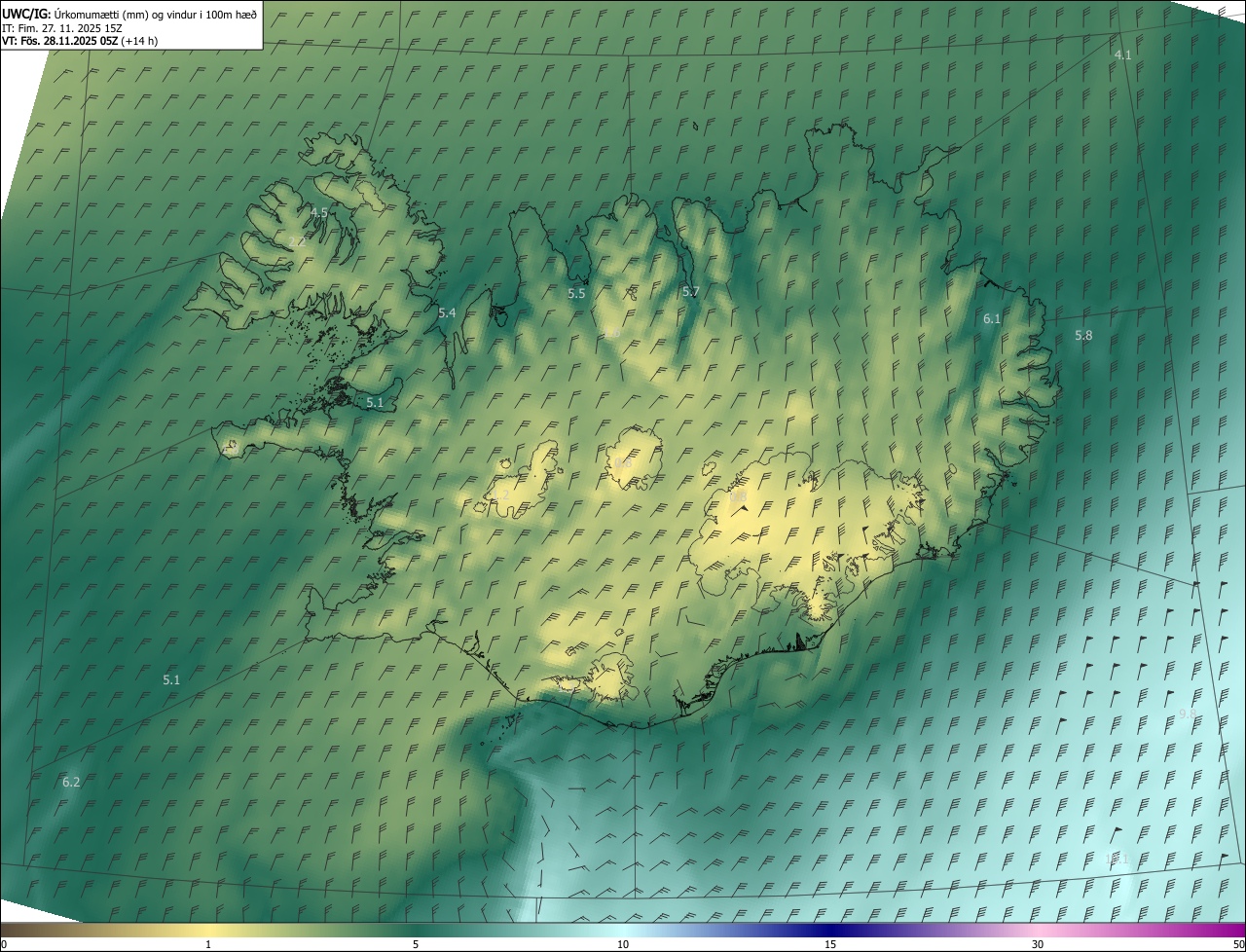1246x952 pixels.
Task: Click the 5.5 precipitation value label
Action: (x=576, y=293)
